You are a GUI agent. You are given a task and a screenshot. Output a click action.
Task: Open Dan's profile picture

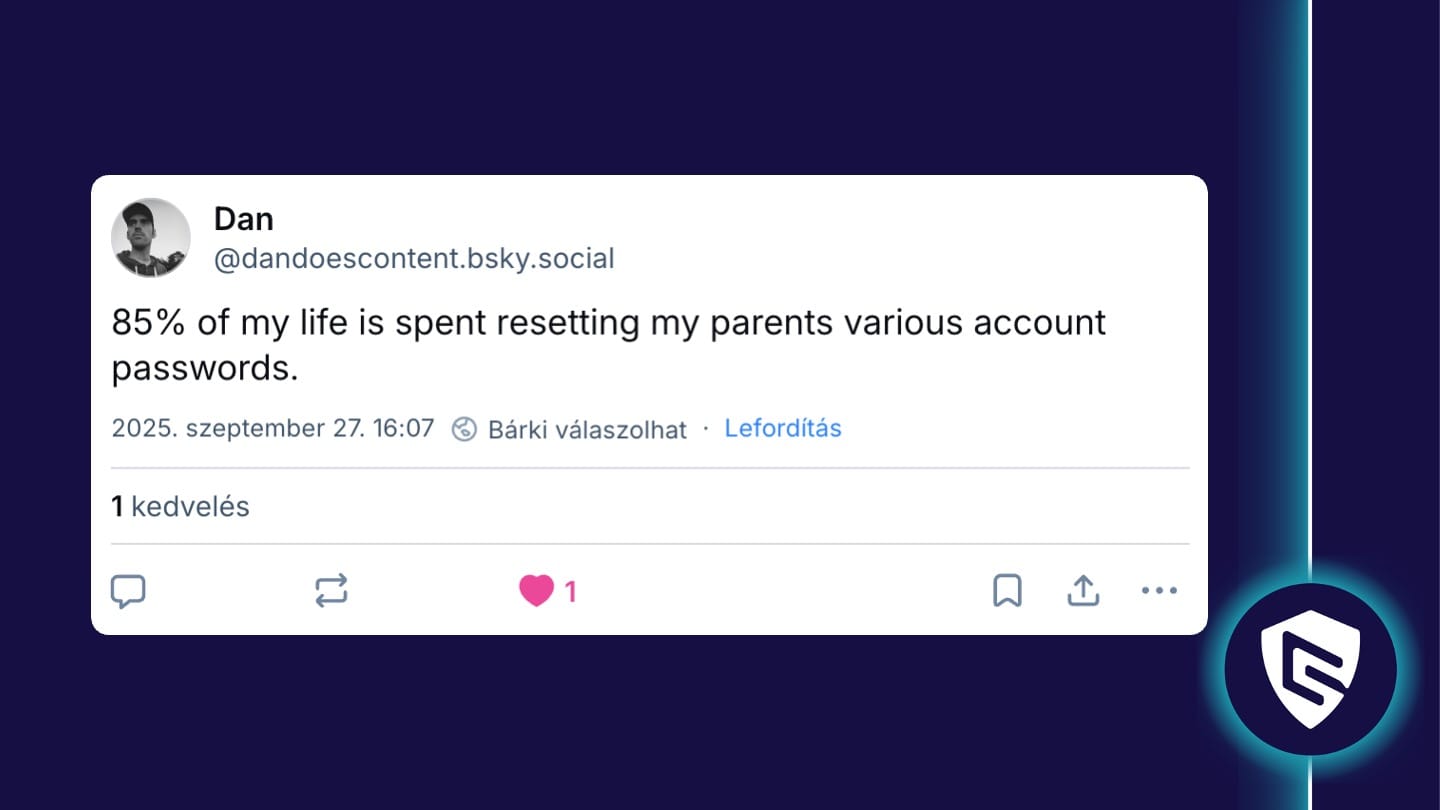[x=150, y=238]
